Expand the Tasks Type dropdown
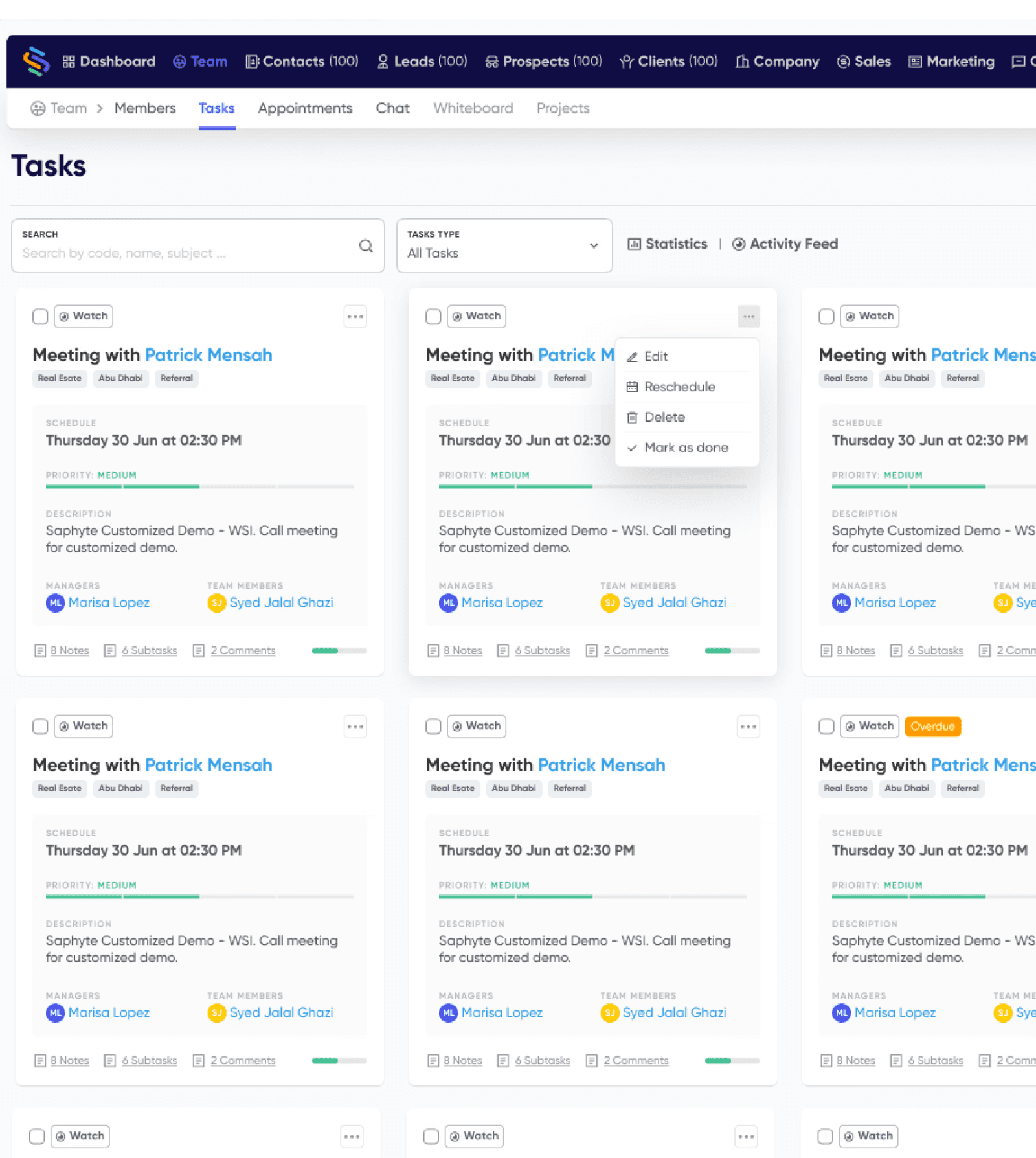The height and width of the screenshot is (1158, 1036). (504, 245)
